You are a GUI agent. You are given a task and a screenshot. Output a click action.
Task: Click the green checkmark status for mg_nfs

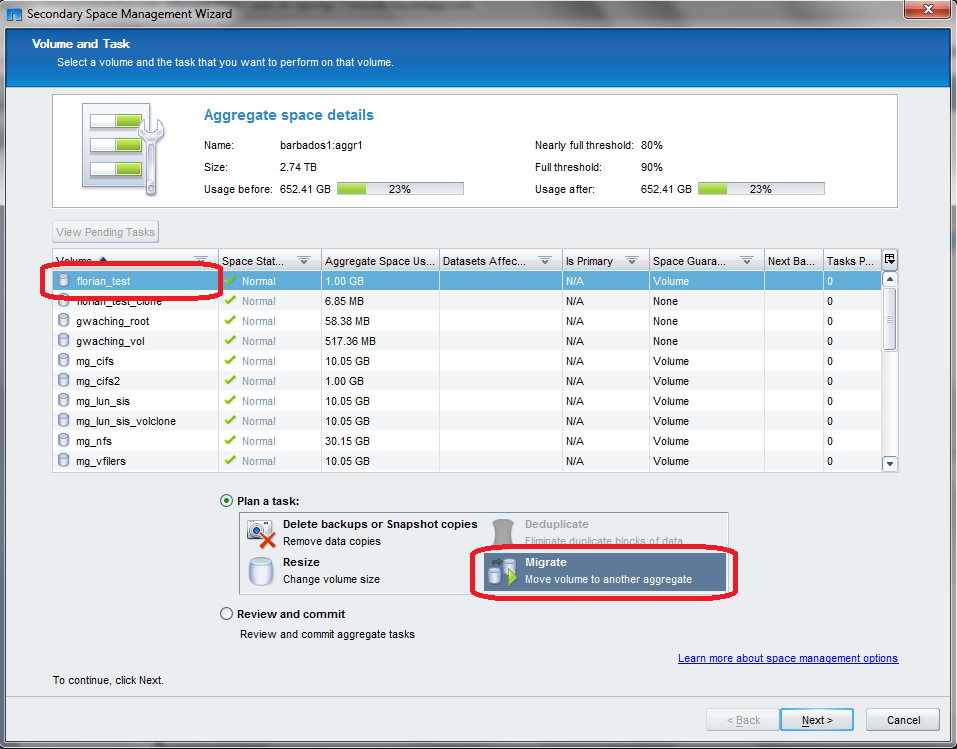click(230, 441)
